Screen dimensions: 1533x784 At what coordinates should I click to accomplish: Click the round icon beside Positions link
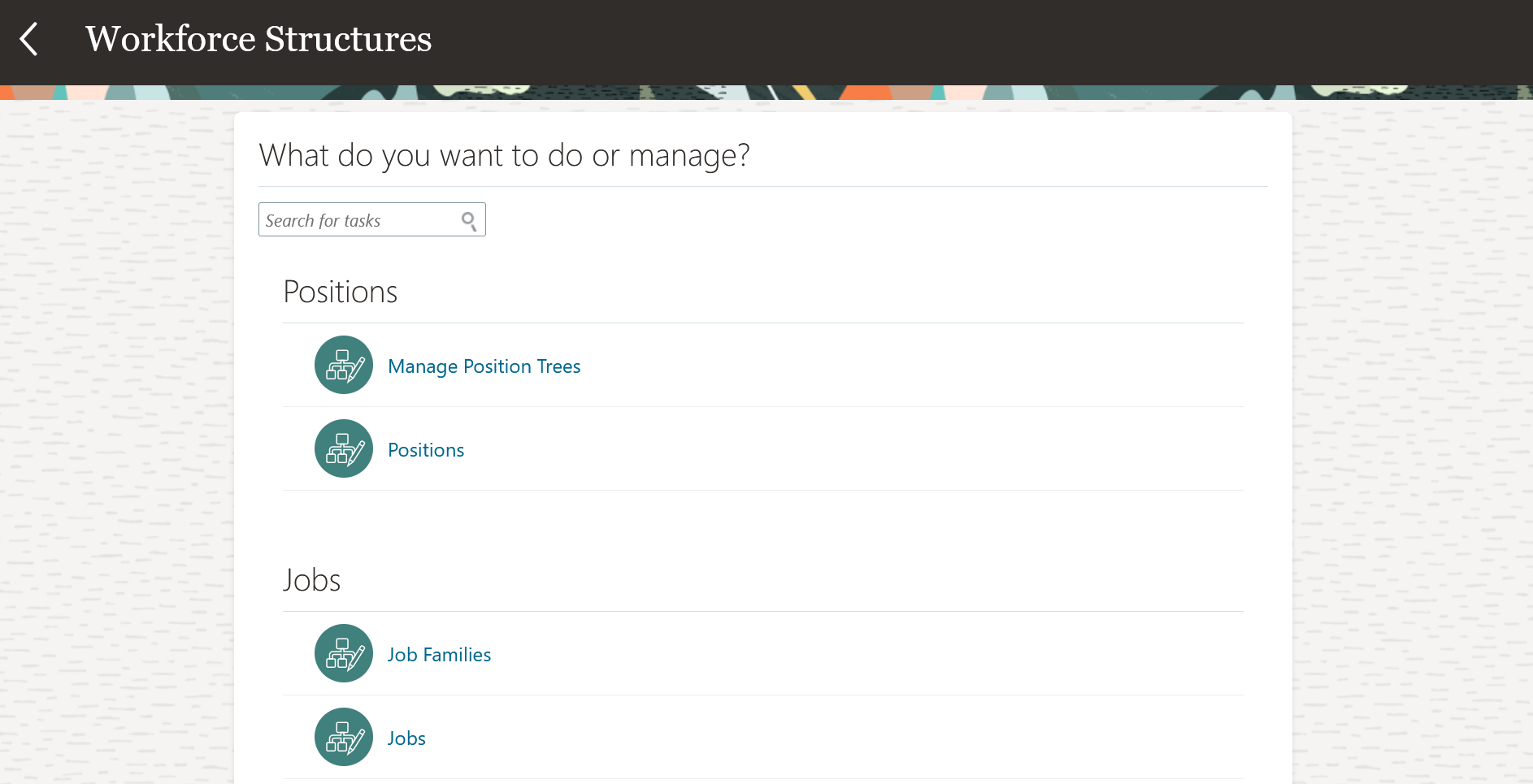tap(344, 448)
